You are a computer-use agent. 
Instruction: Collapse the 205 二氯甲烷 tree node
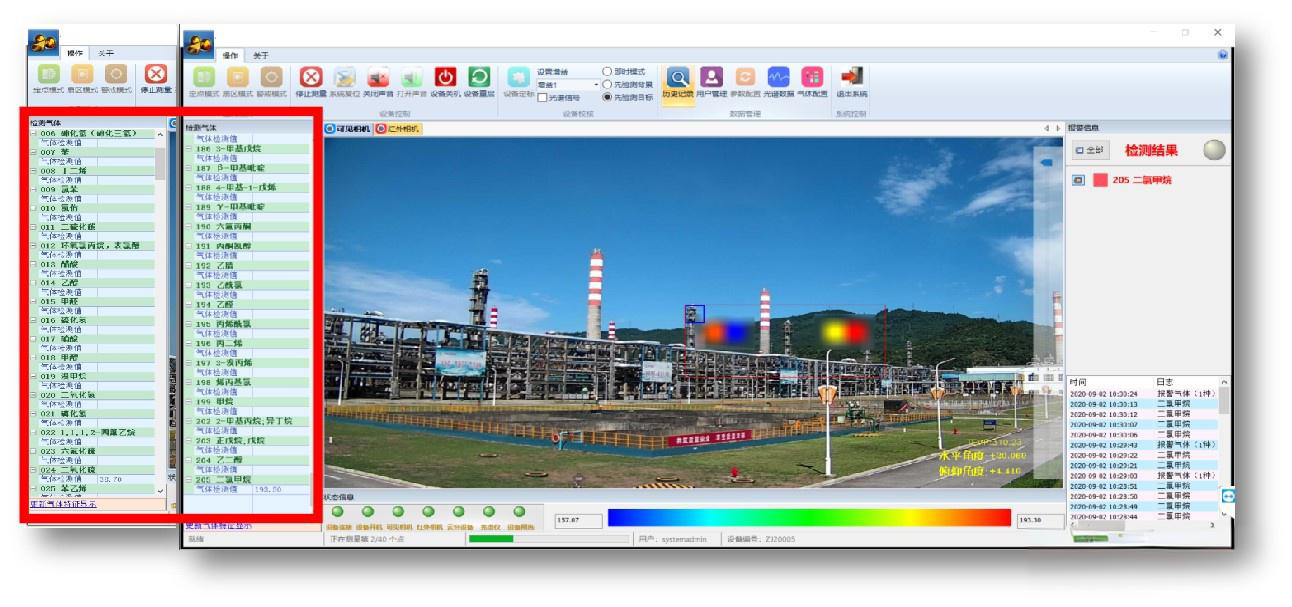(189, 480)
